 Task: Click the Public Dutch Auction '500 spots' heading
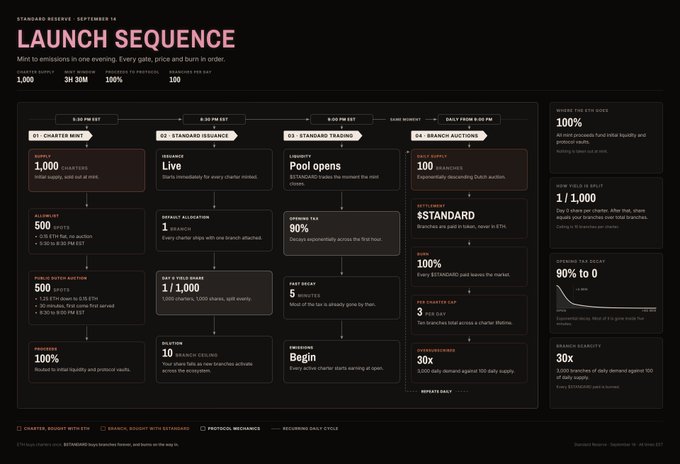52,288
